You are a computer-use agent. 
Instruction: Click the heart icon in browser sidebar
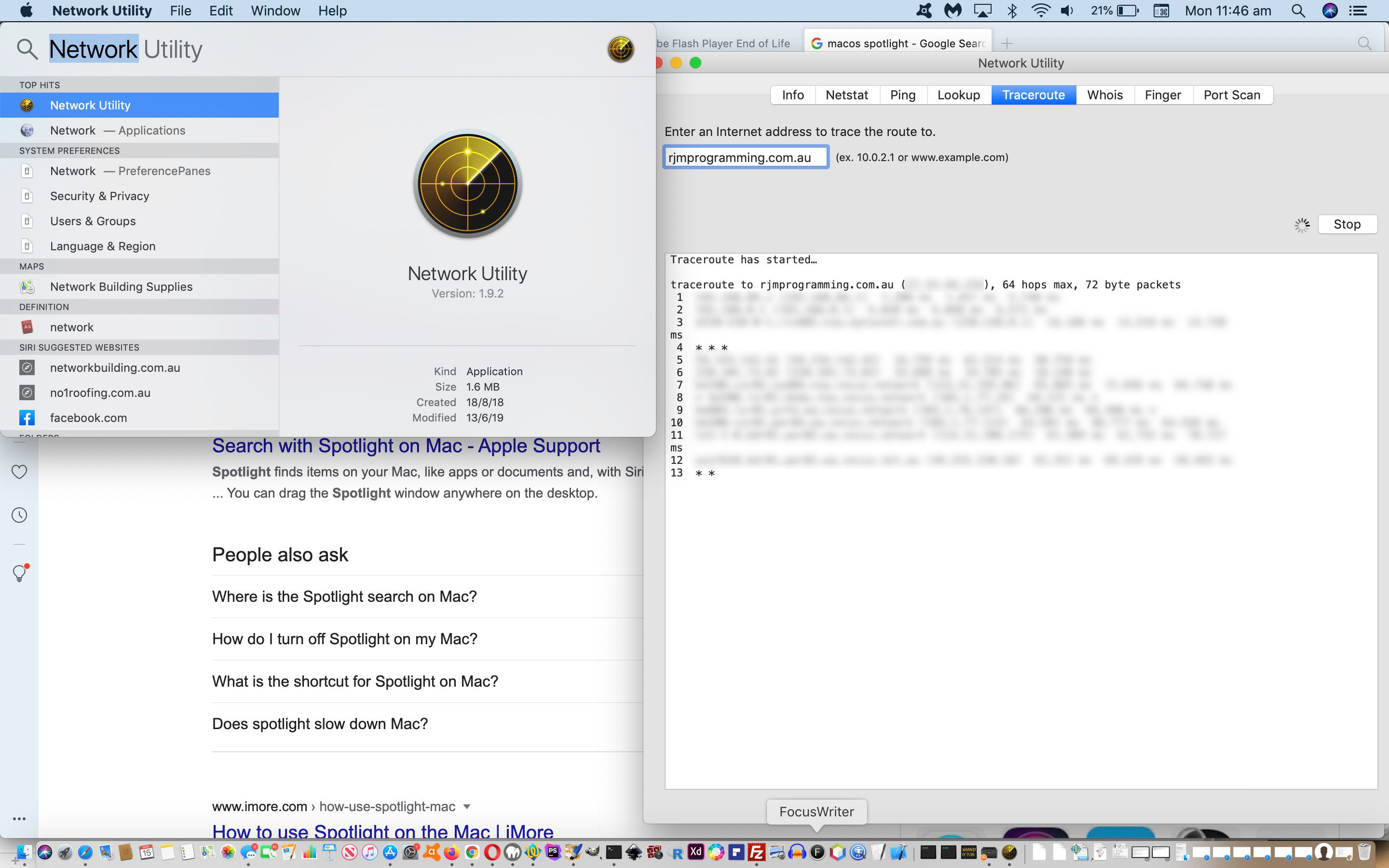point(19,471)
